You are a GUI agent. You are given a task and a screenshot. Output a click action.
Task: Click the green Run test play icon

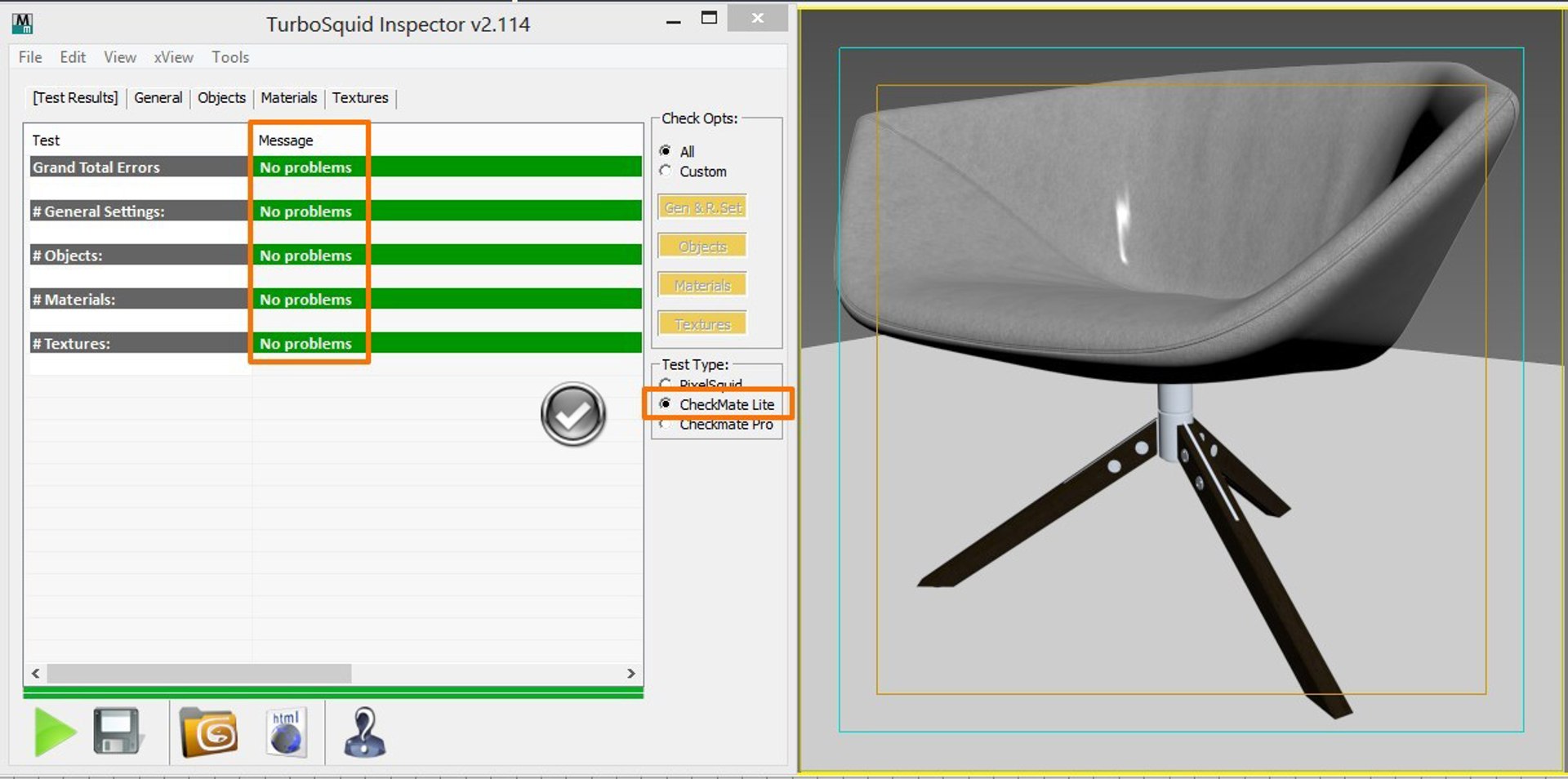[x=56, y=732]
